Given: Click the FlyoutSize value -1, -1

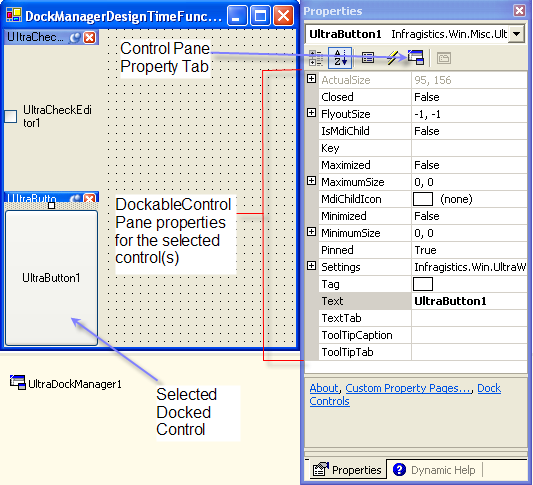Looking at the screenshot, I should tap(427, 114).
